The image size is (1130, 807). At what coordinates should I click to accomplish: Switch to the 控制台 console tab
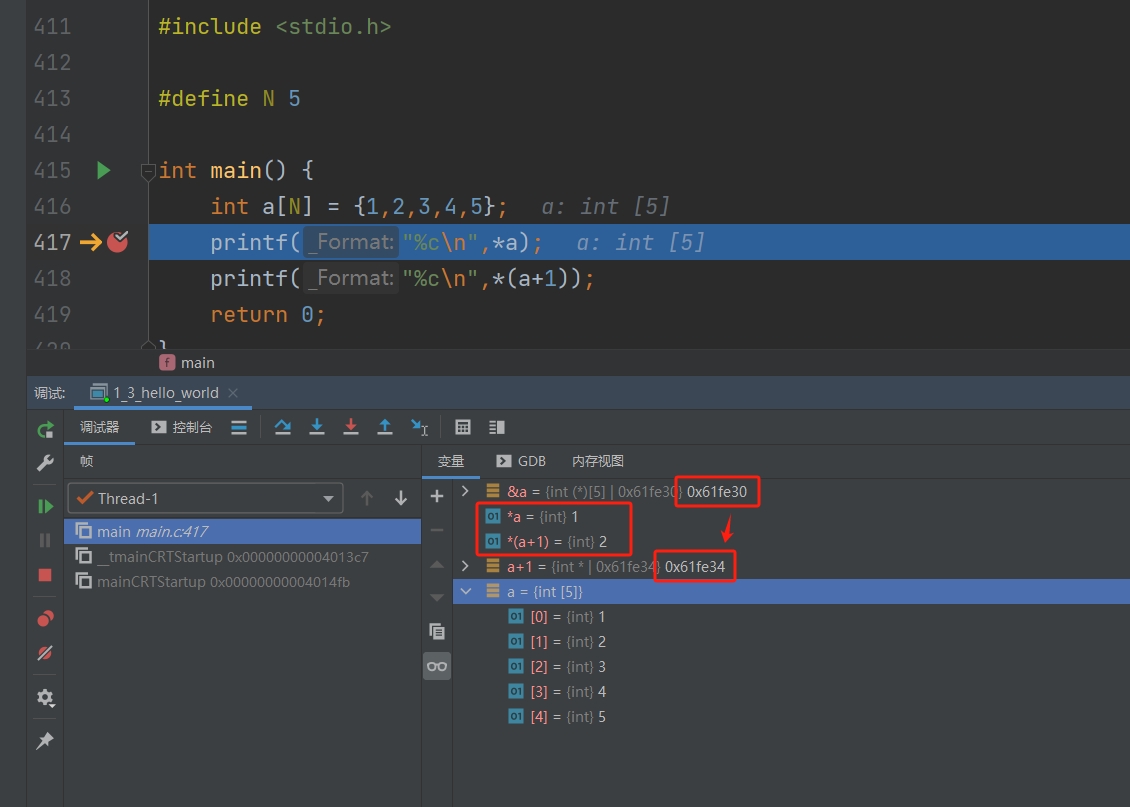pyautogui.click(x=182, y=427)
